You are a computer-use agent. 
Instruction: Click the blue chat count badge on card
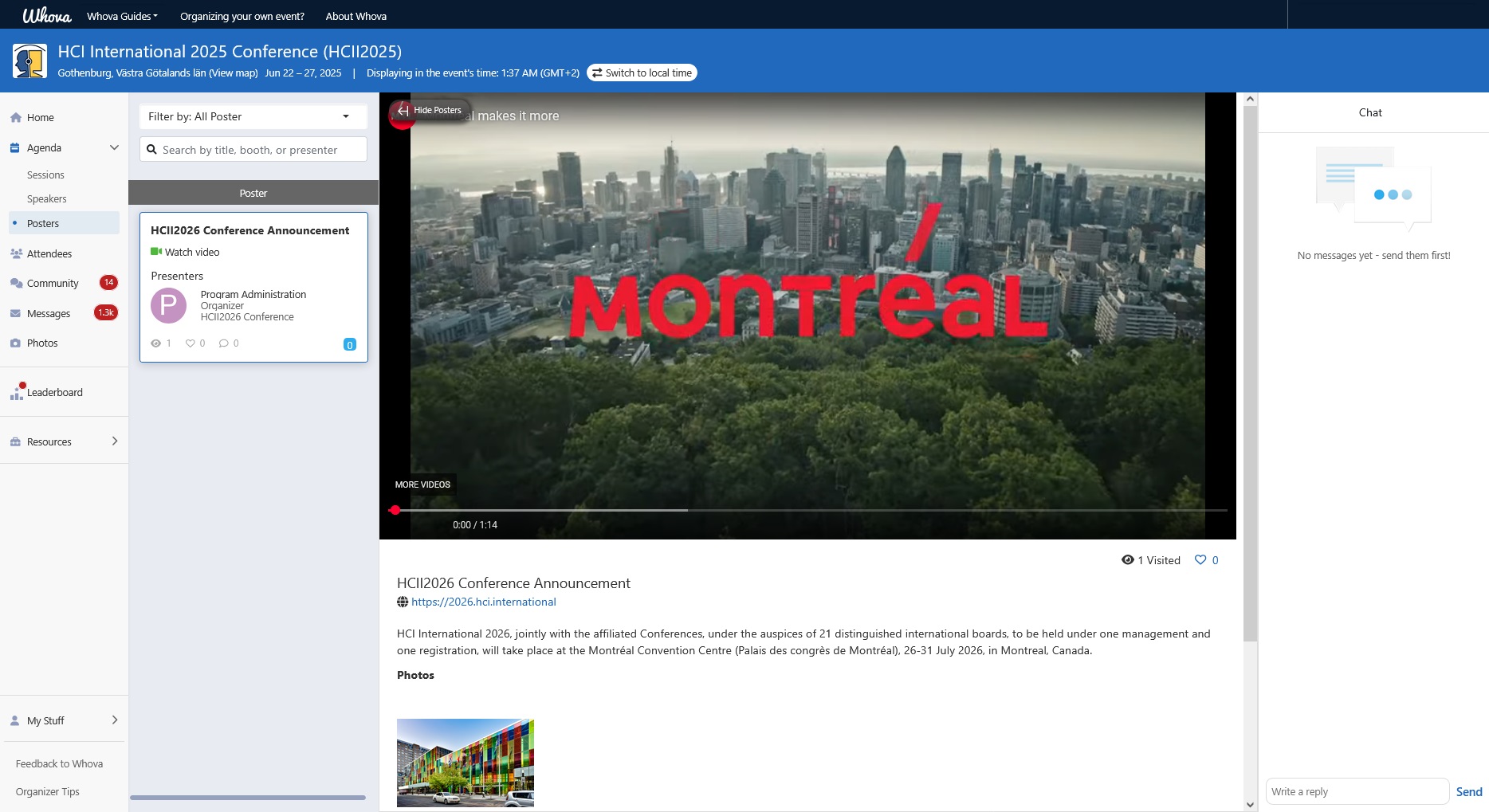click(x=349, y=344)
